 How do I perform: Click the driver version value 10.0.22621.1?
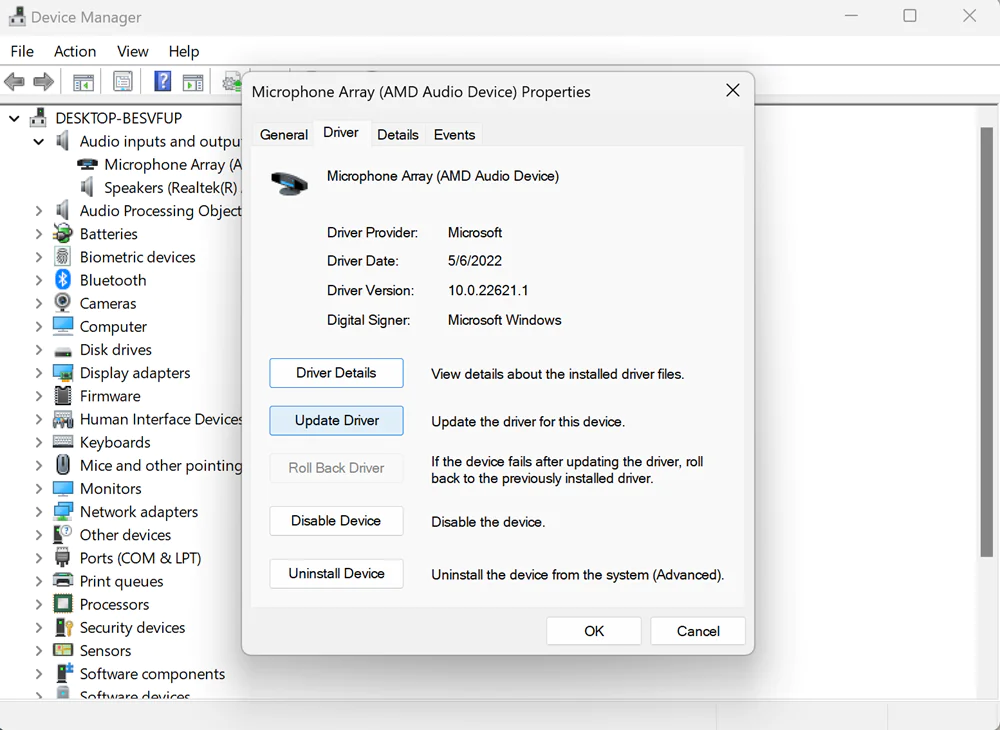tap(488, 291)
